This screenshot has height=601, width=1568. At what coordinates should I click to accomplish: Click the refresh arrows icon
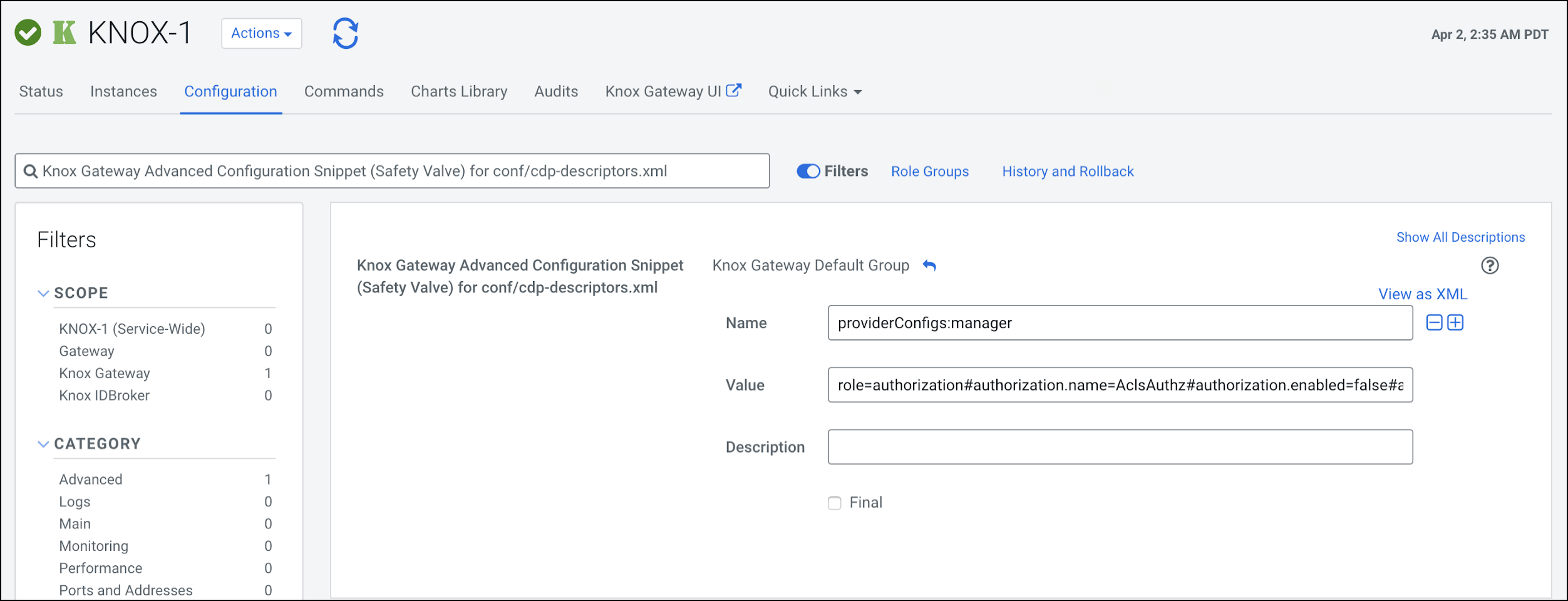[x=345, y=33]
